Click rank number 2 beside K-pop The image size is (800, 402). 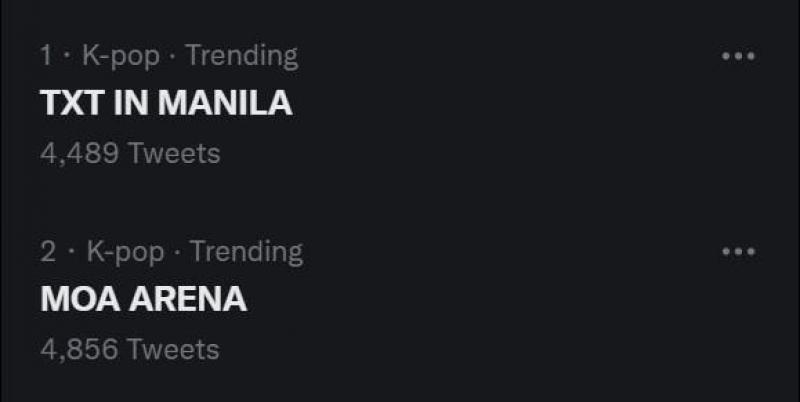click(x=48, y=252)
